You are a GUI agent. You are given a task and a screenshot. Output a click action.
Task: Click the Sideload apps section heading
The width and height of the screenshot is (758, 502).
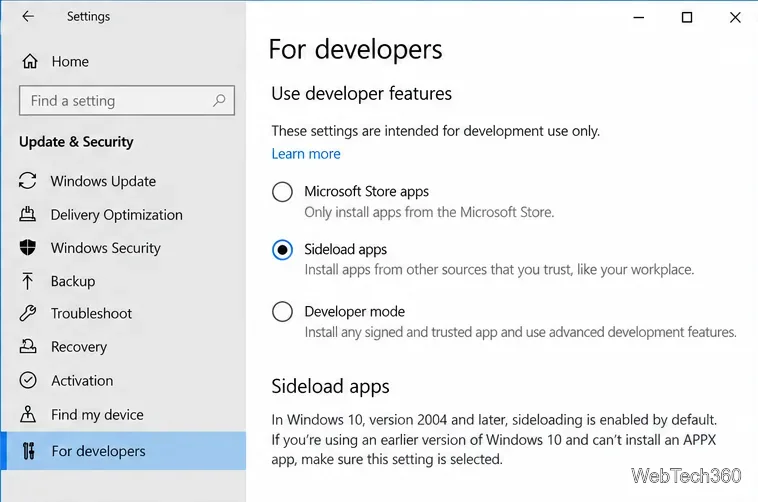tap(330, 386)
